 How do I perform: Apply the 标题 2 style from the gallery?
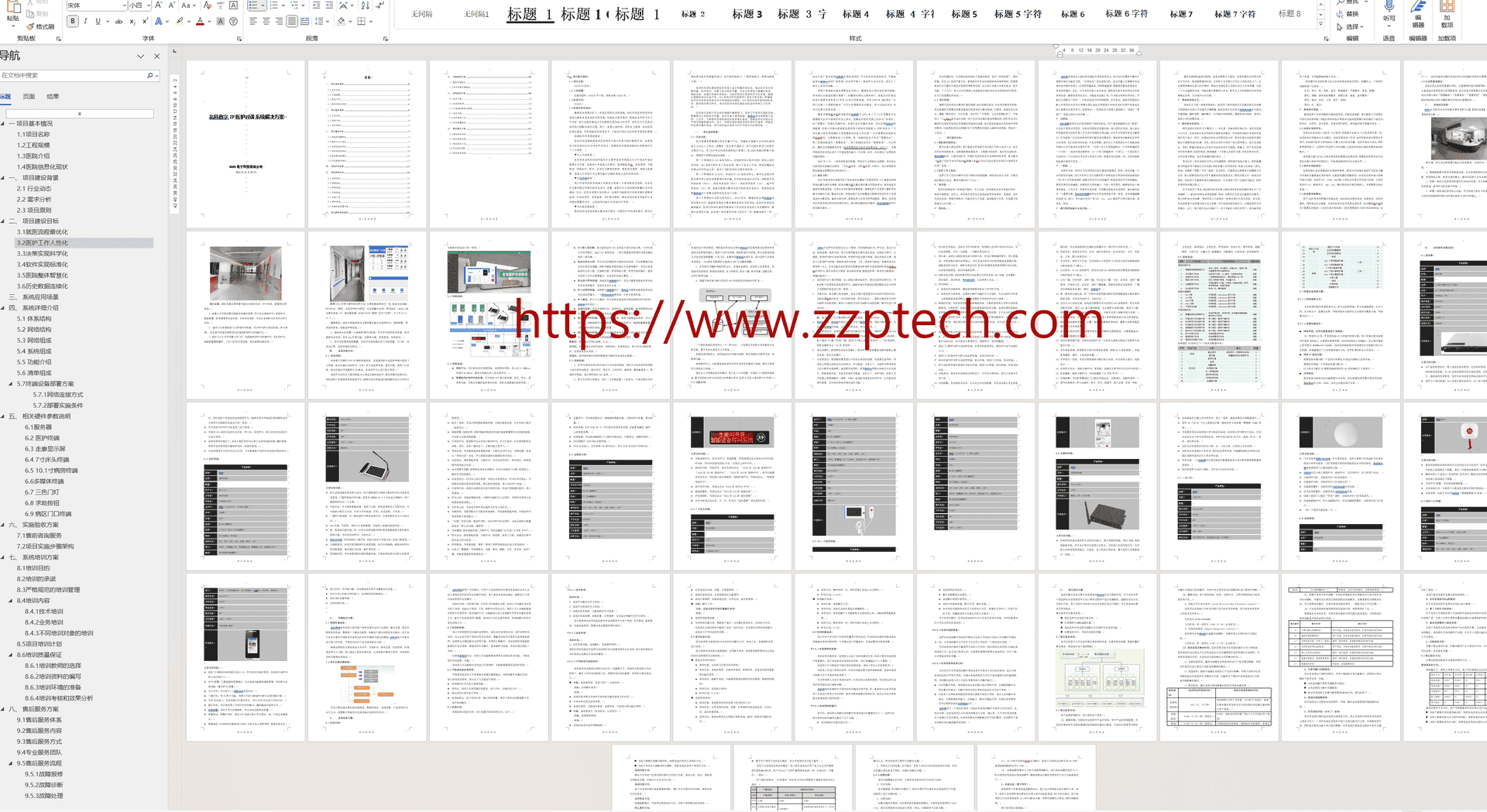pyautogui.click(x=693, y=13)
